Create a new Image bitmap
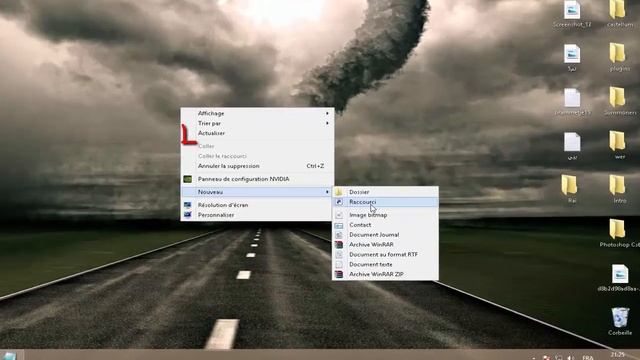This screenshot has height=360, width=640. click(385, 215)
